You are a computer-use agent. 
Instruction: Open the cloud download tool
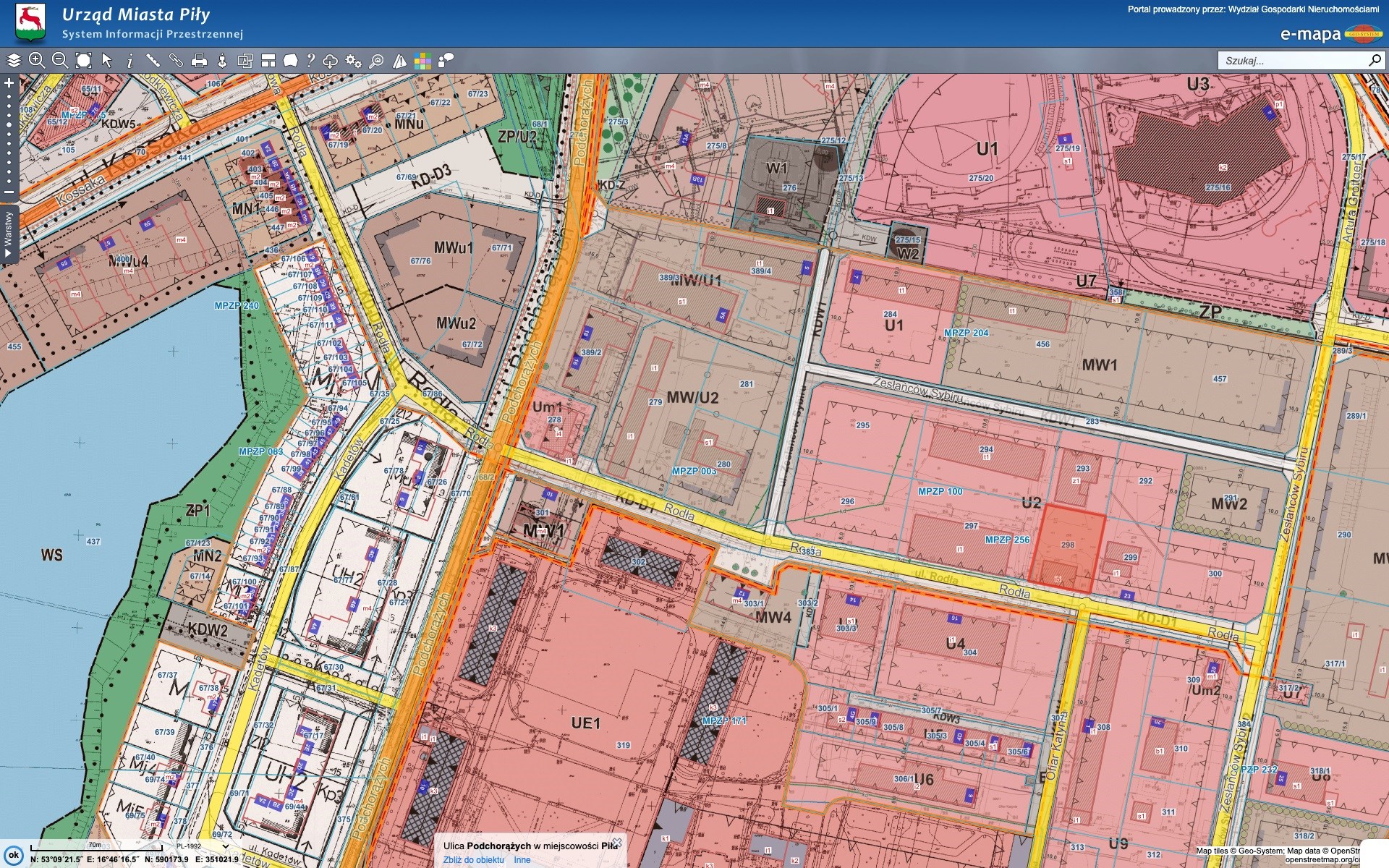[x=330, y=61]
